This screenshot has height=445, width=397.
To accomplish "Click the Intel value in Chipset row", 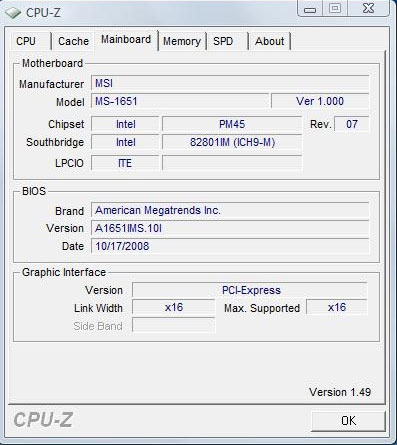I will tap(125, 124).
